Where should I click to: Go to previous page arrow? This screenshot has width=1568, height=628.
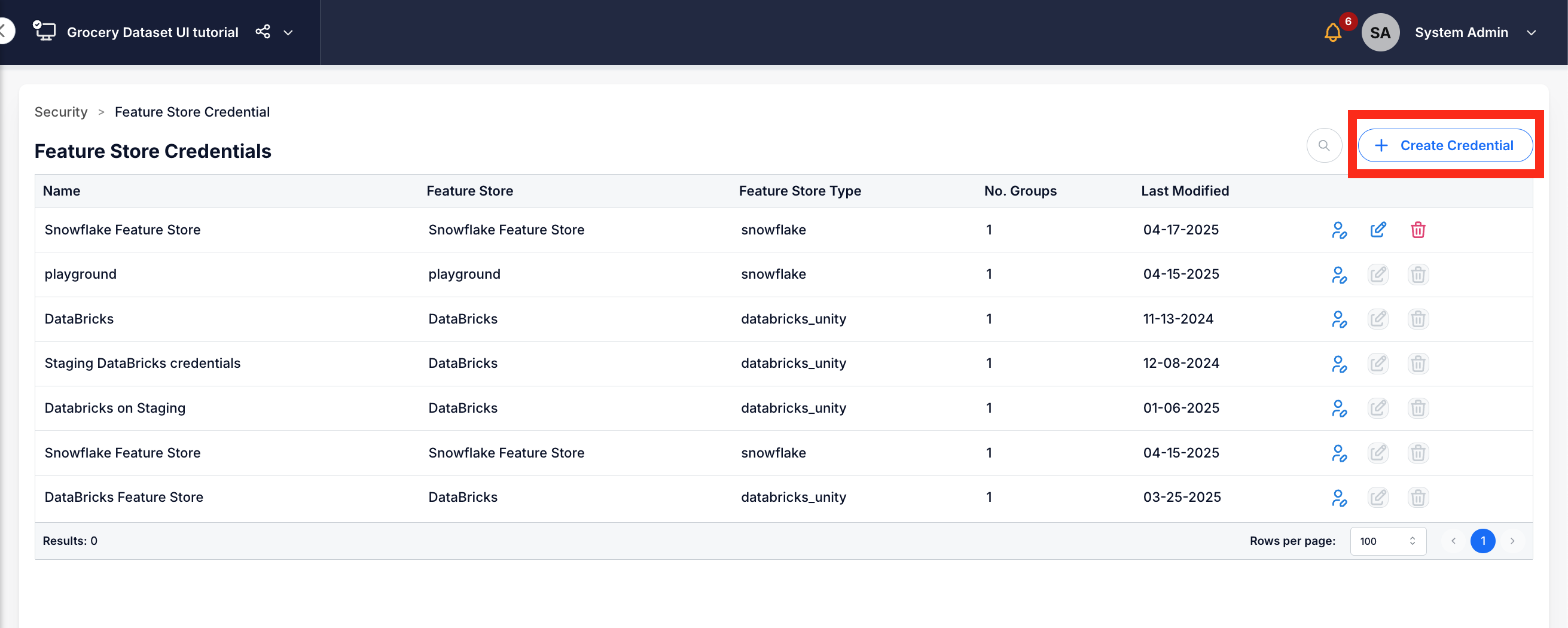coord(1453,541)
